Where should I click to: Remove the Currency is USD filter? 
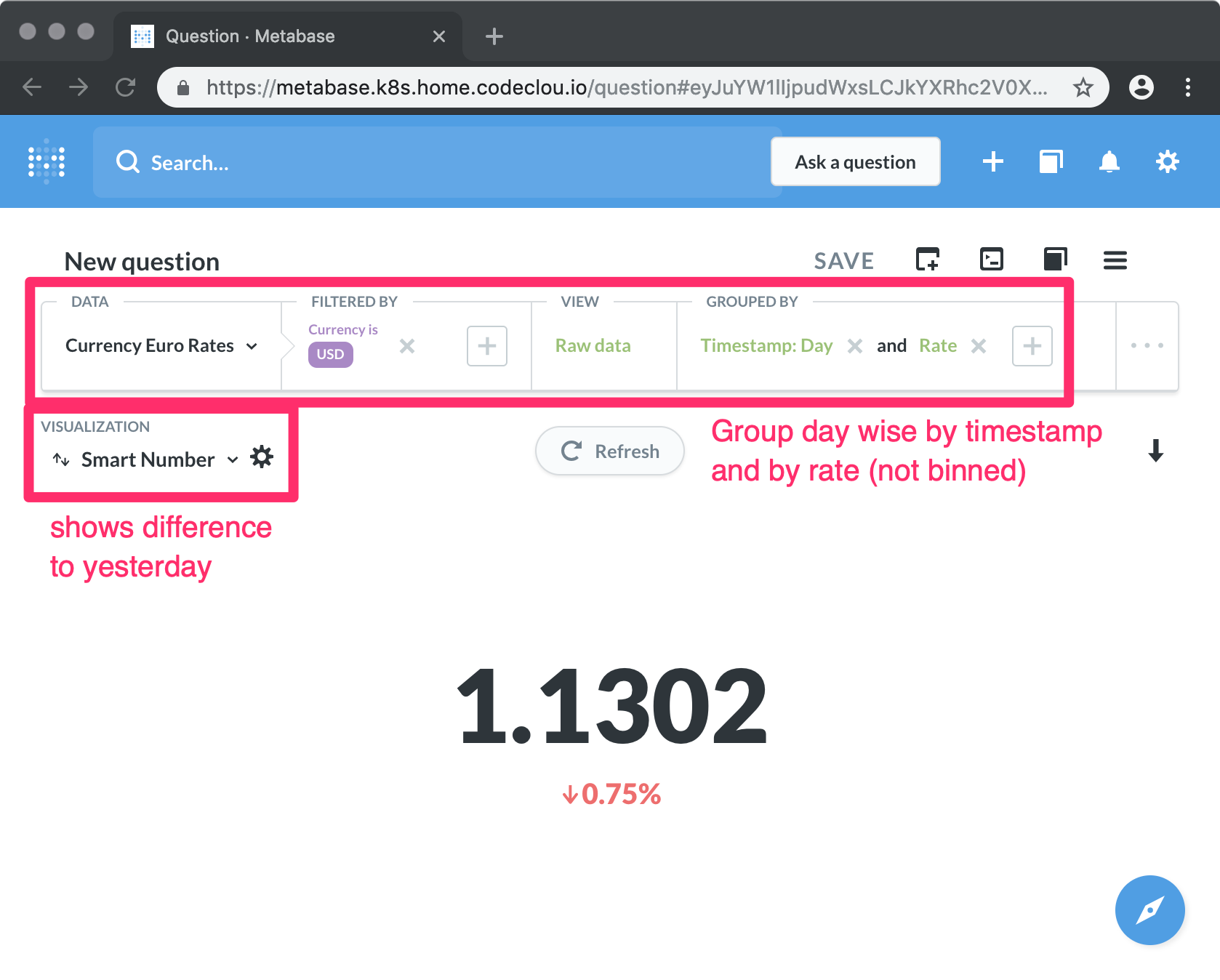coord(407,346)
